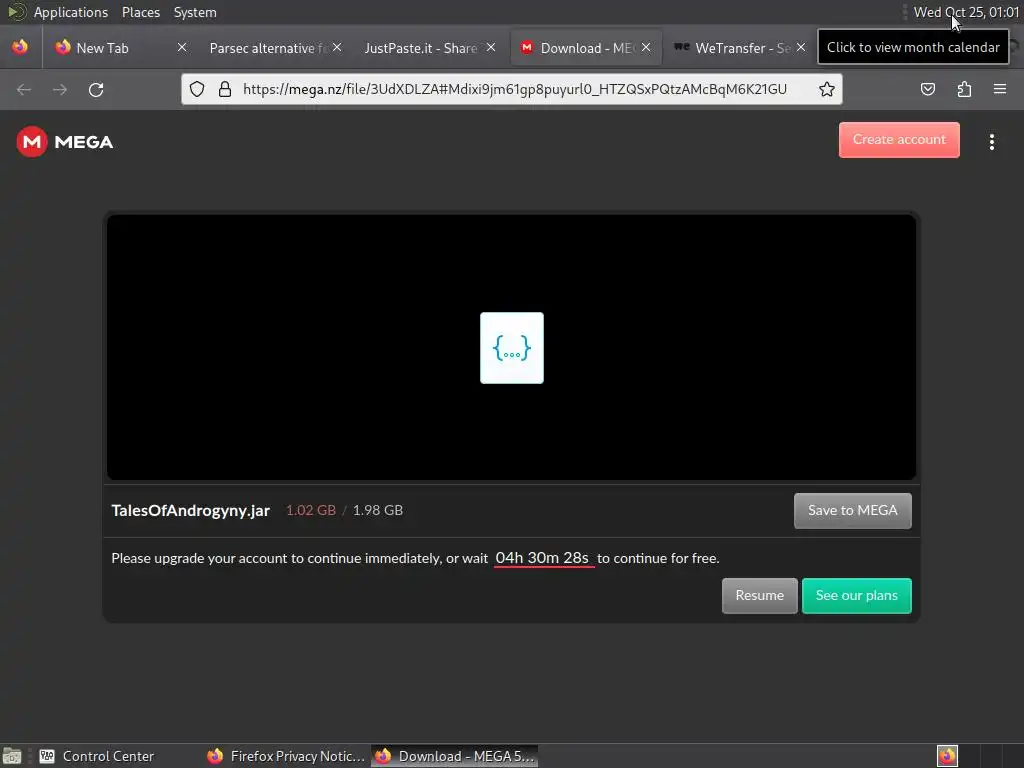The width and height of the screenshot is (1024, 768).
Task: Open See our plans
Action: (856, 596)
